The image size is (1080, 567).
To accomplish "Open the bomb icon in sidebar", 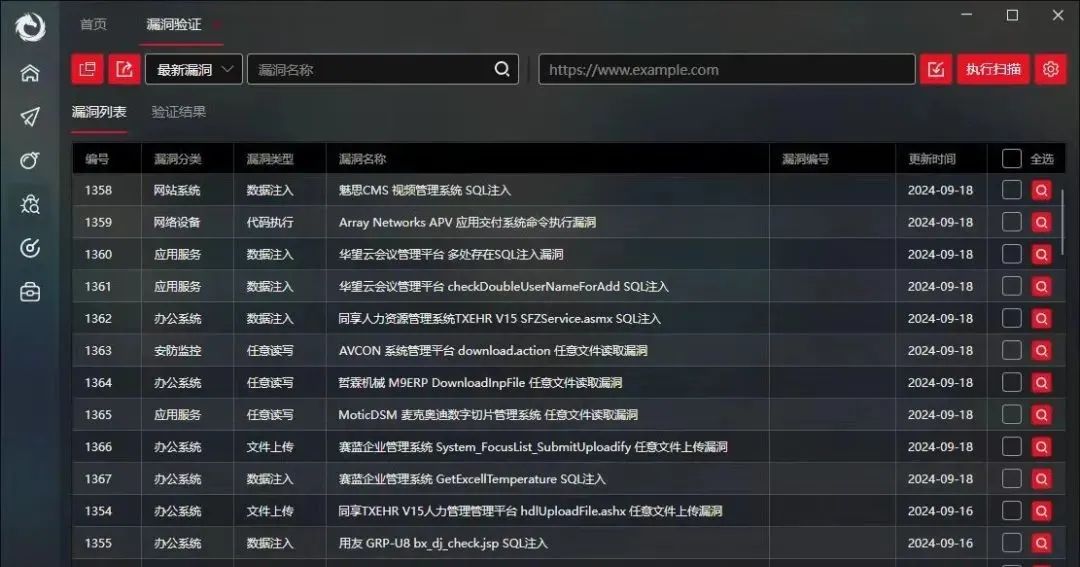I will pyautogui.click(x=30, y=161).
